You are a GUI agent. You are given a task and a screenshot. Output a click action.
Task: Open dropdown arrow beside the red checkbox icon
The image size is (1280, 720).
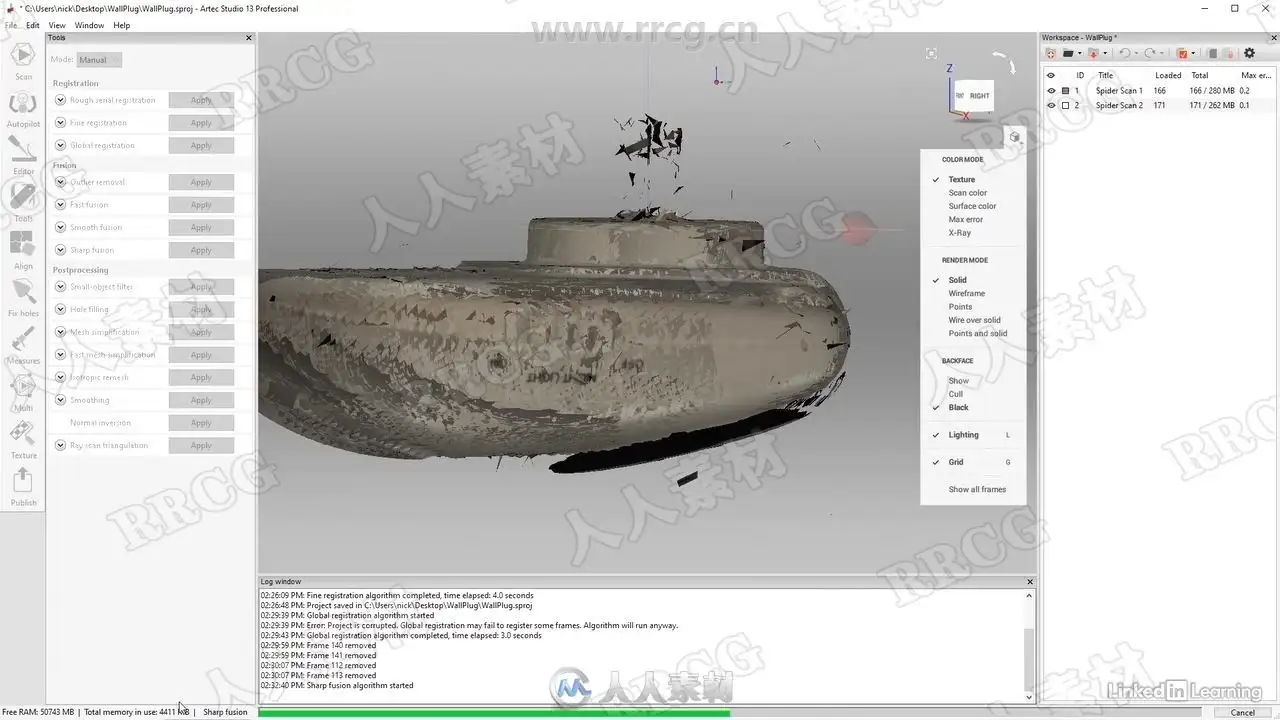[1193, 53]
